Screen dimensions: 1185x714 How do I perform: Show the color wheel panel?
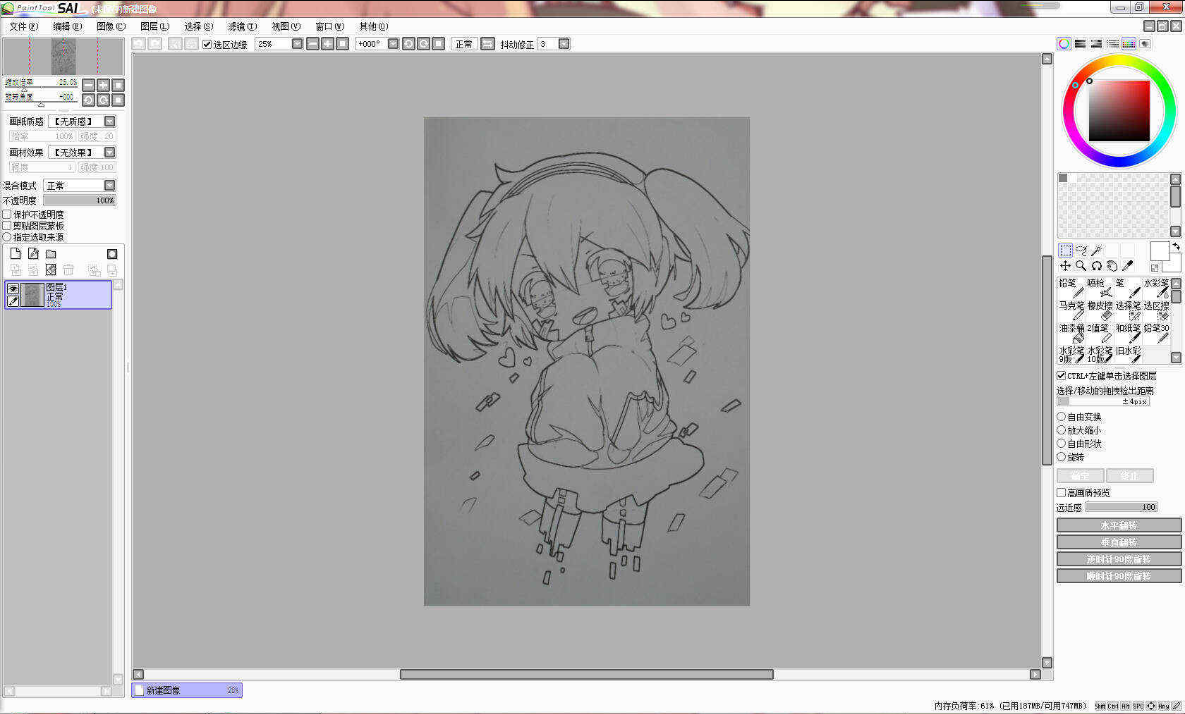(x=1064, y=44)
